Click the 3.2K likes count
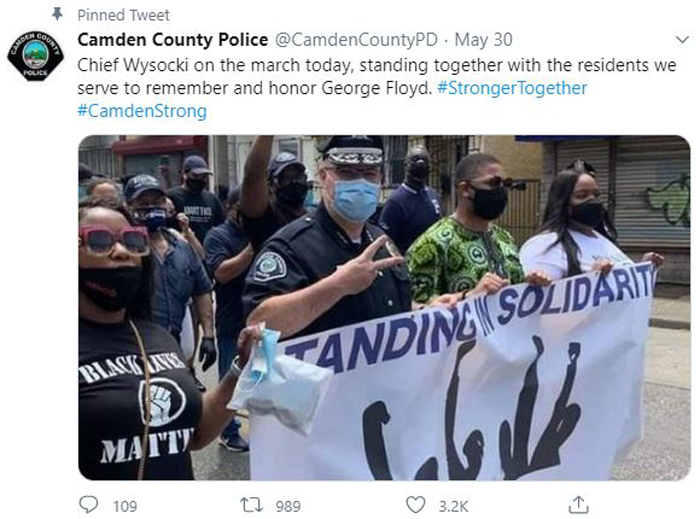This screenshot has height=519, width=700. click(453, 506)
